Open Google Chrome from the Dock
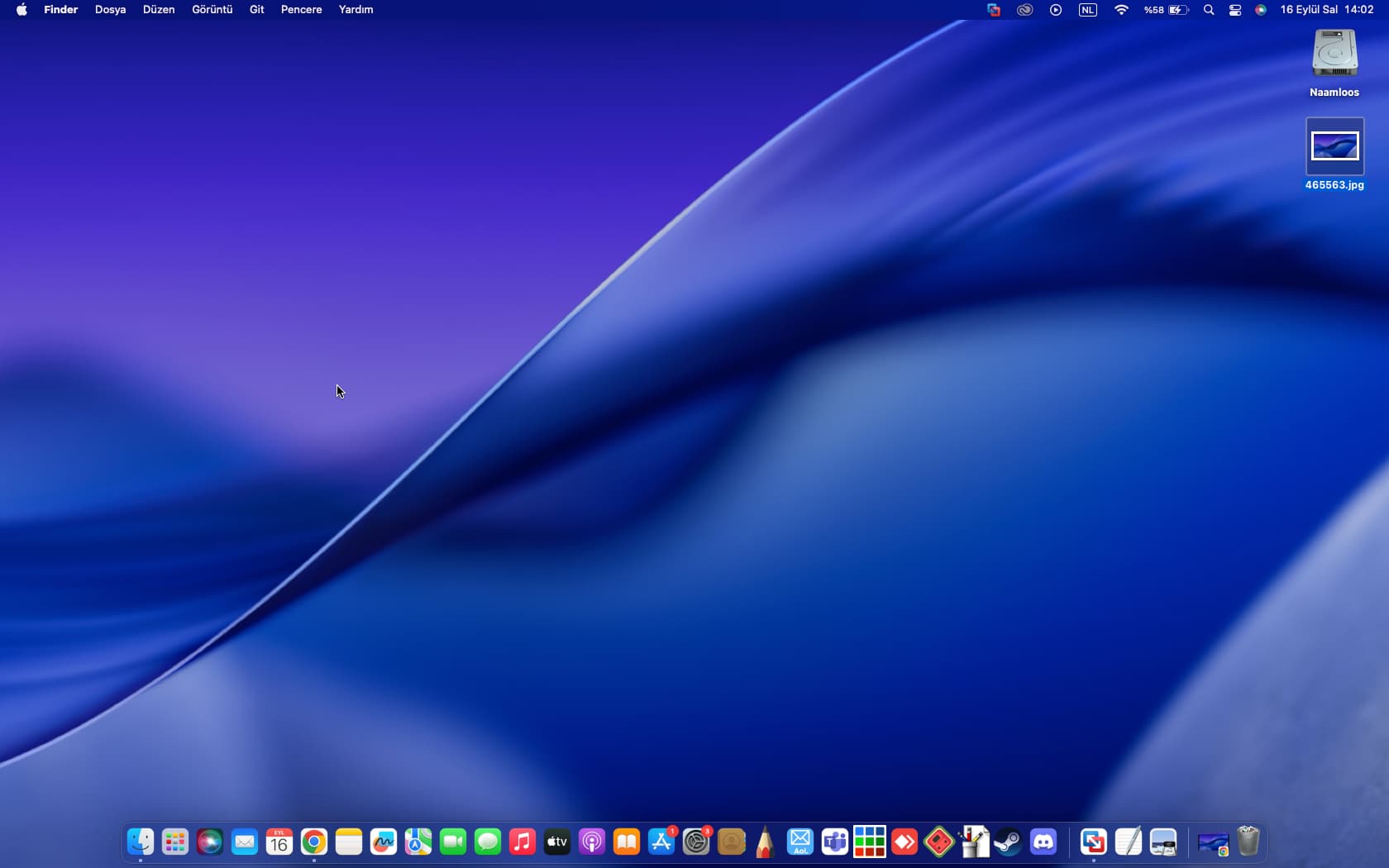The image size is (1389, 868). click(x=314, y=842)
